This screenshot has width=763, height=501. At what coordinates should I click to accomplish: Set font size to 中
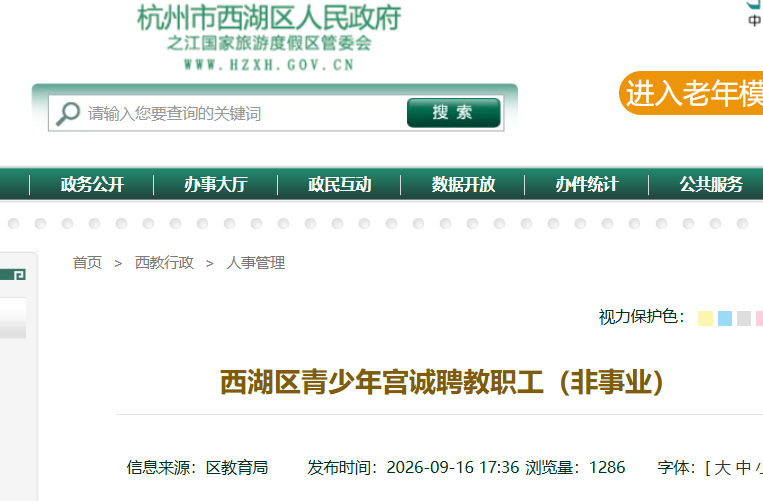[743, 468]
